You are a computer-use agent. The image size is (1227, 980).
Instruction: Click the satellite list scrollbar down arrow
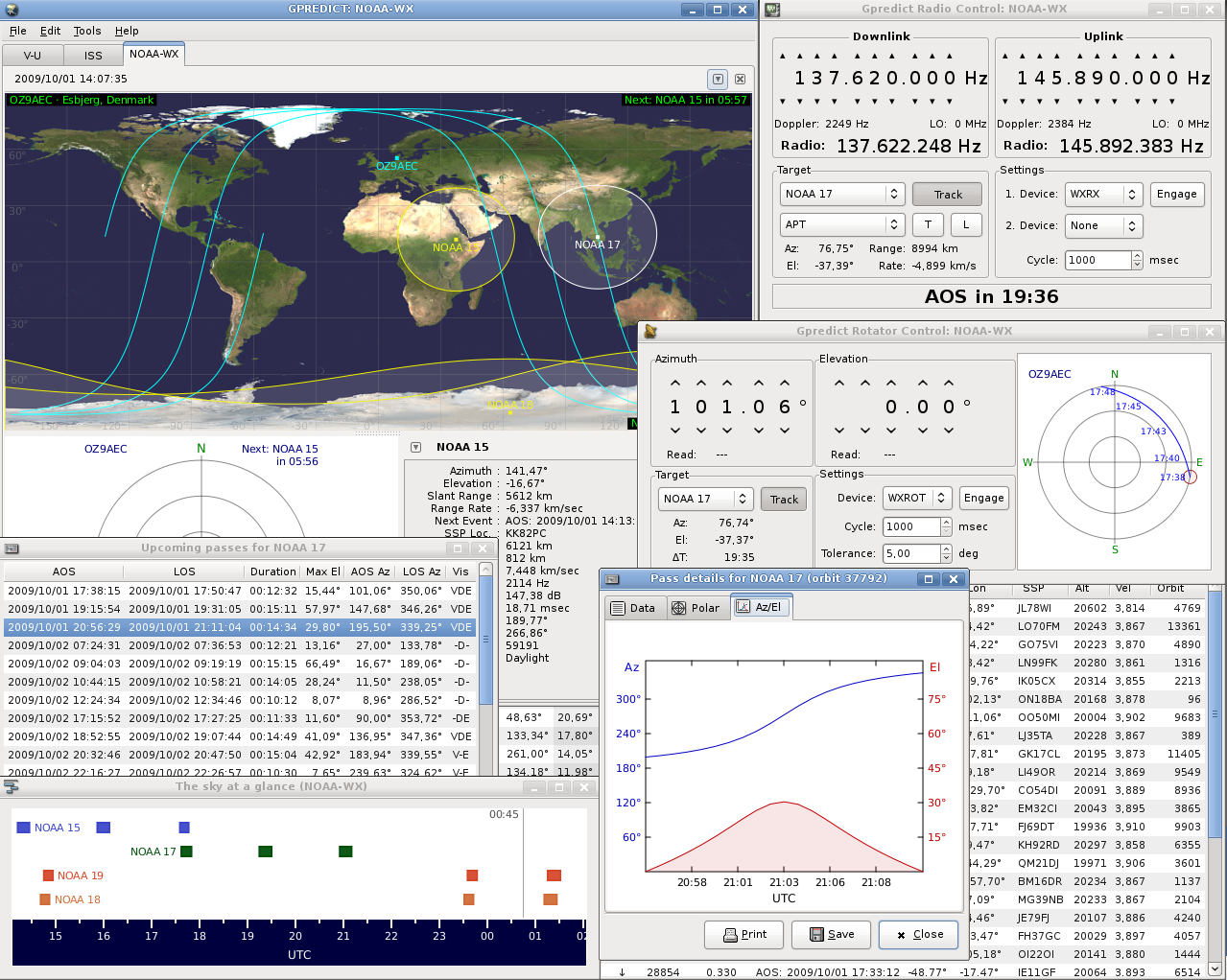(x=1215, y=968)
